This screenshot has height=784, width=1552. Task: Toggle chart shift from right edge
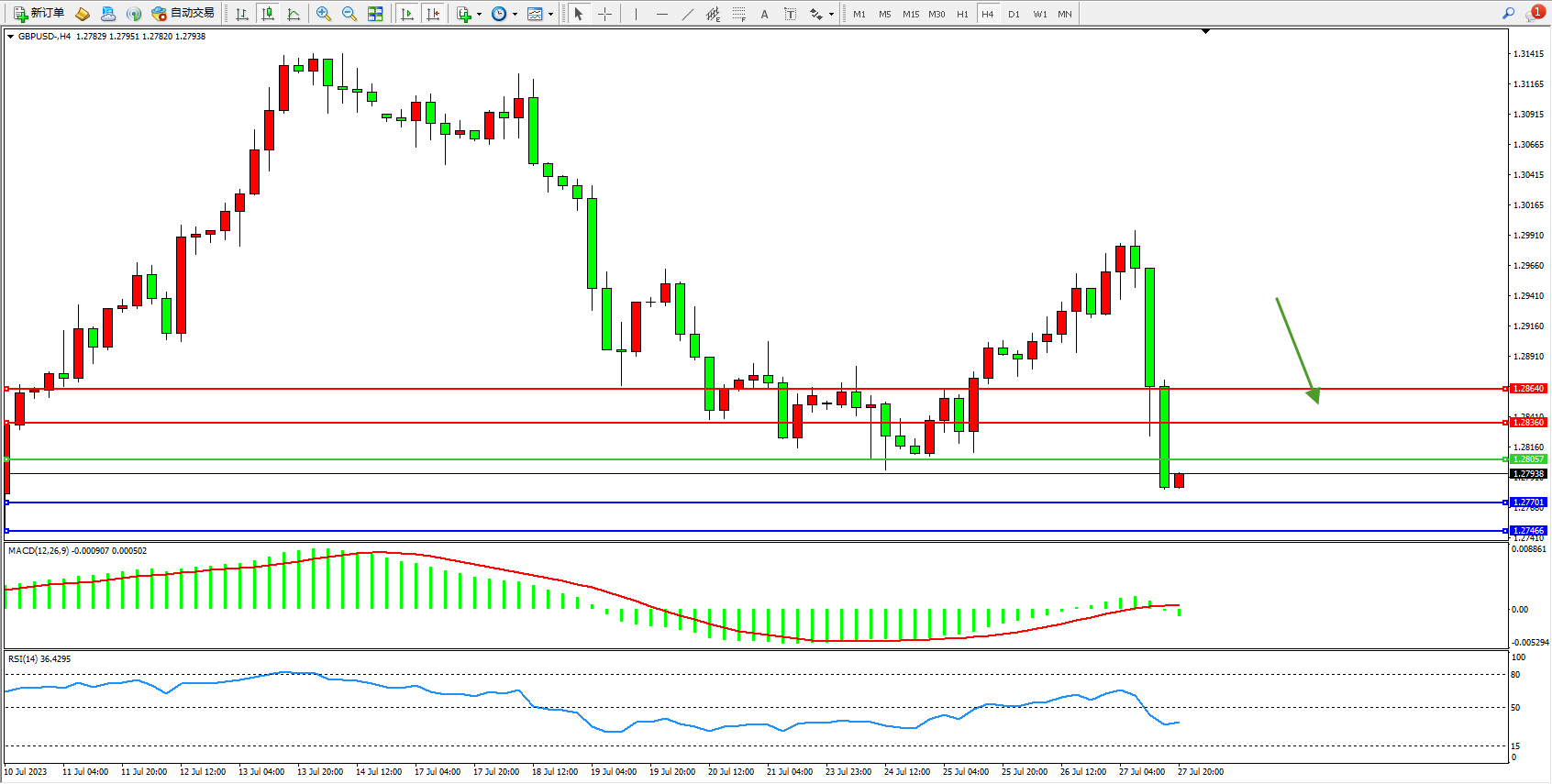pos(434,14)
